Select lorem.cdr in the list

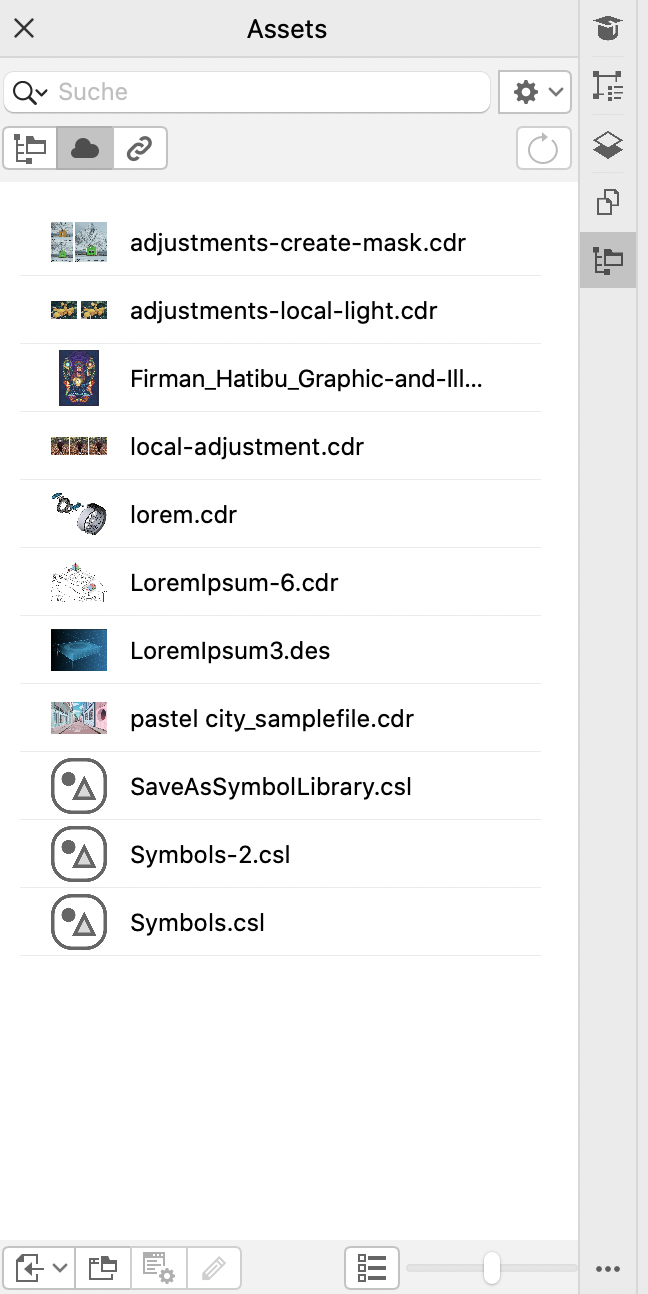coord(183,515)
